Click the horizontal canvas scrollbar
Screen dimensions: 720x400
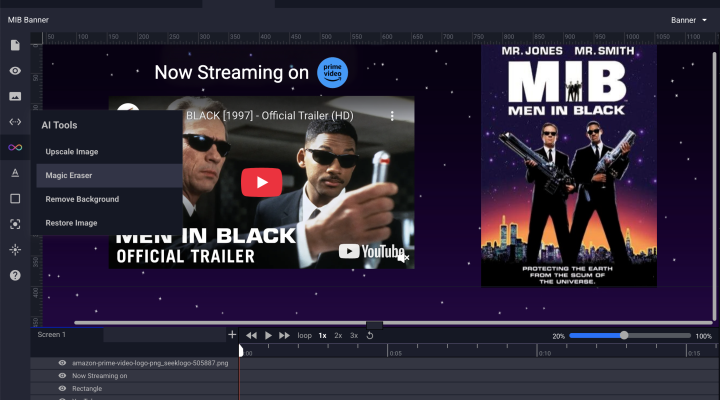click(x=393, y=322)
